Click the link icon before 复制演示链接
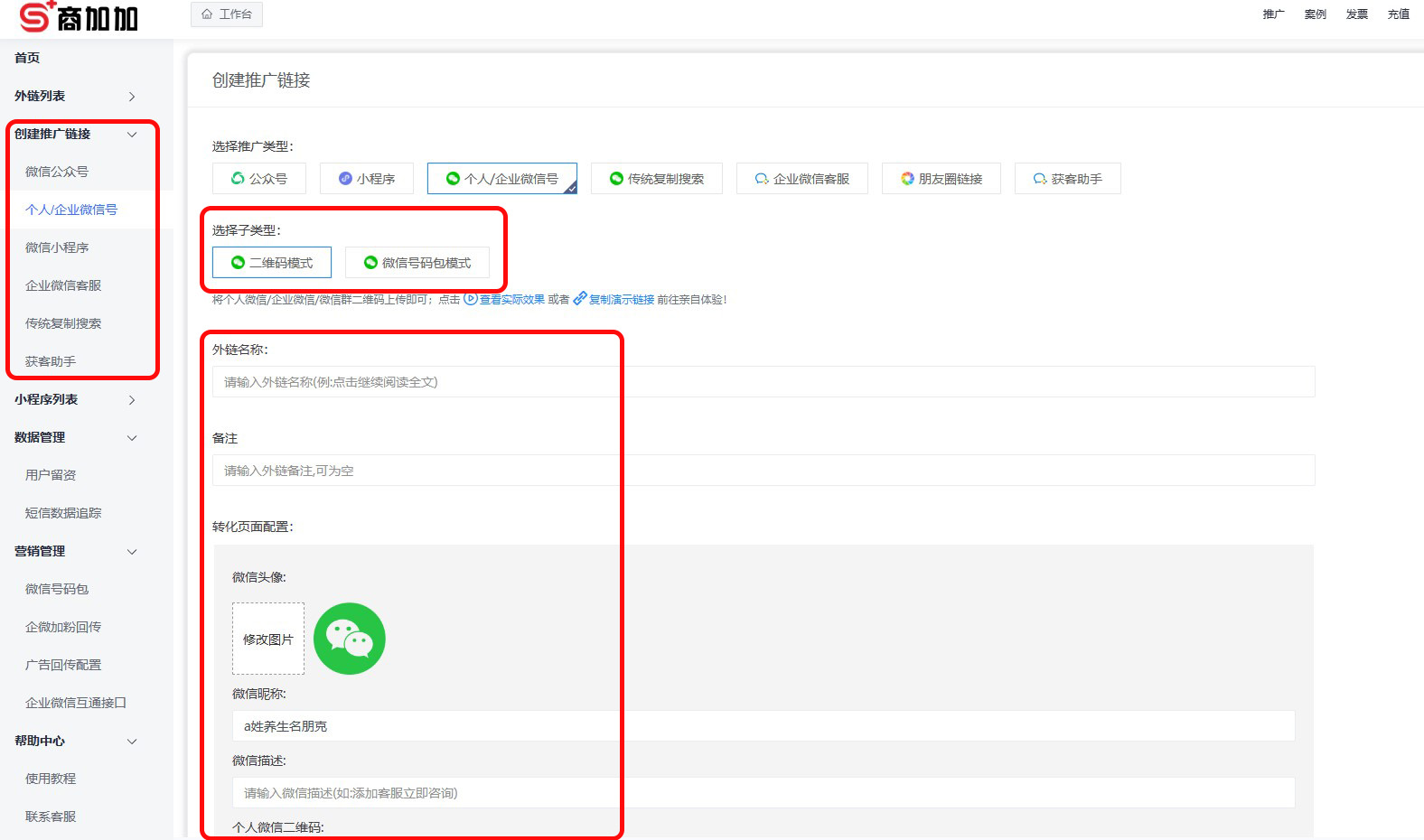This screenshot has width=1424, height=840. [x=580, y=299]
